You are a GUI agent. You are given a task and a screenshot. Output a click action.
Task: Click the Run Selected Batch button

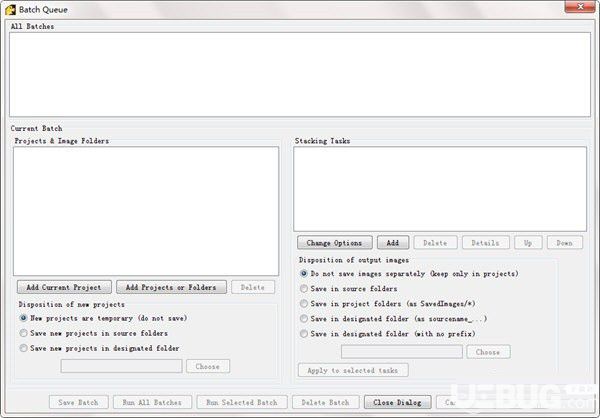[x=242, y=402]
